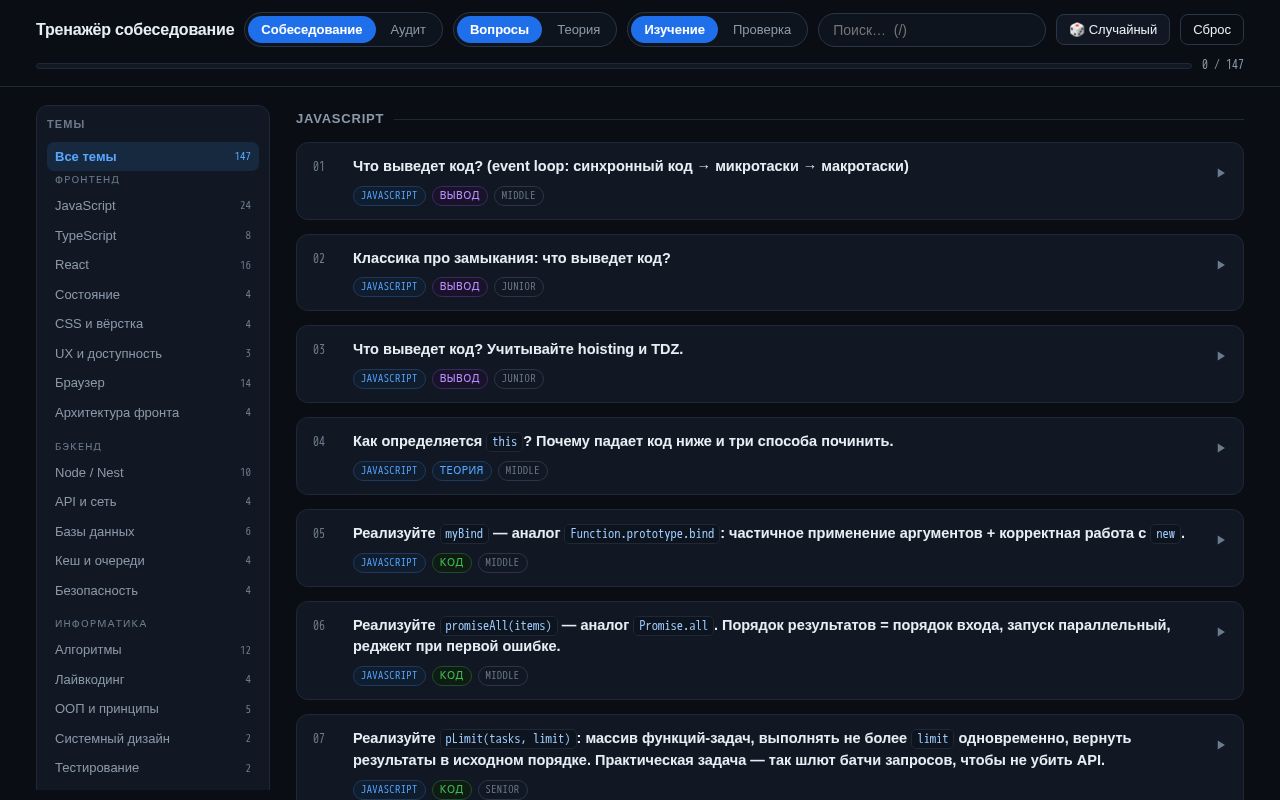Select Все темы in the sidebar
1280x800 pixels.
(153, 156)
